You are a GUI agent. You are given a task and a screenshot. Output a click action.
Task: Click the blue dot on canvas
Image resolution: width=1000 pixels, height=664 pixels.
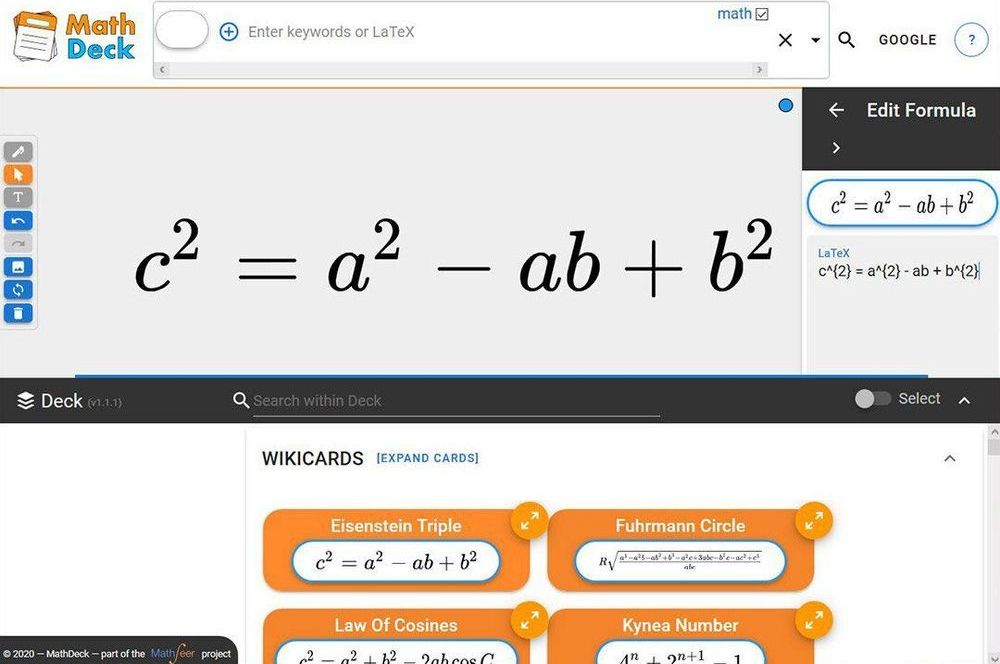pyautogui.click(x=785, y=105)
